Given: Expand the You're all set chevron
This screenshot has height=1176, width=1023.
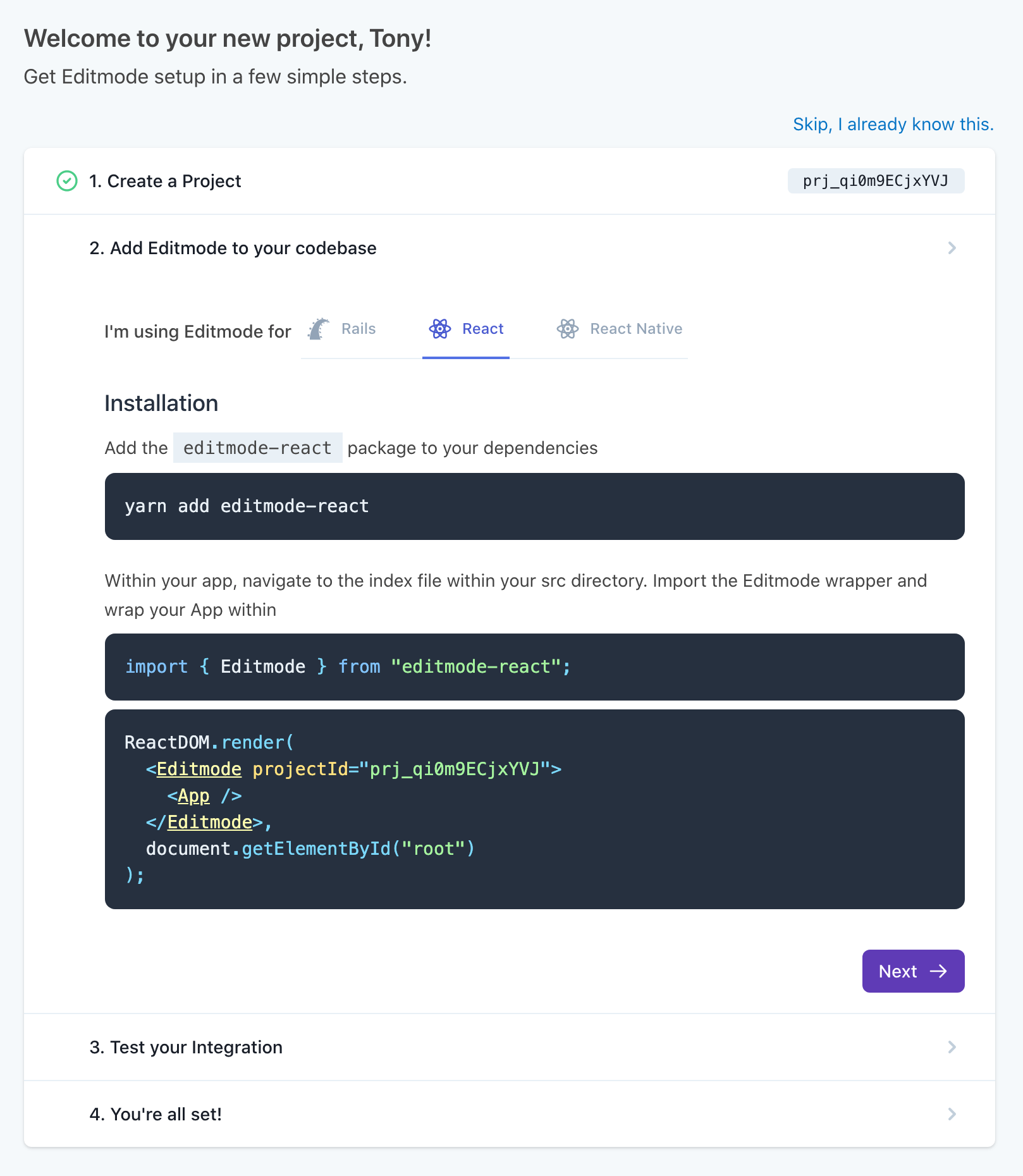Looking at the screenshot, I should 952,1114.
